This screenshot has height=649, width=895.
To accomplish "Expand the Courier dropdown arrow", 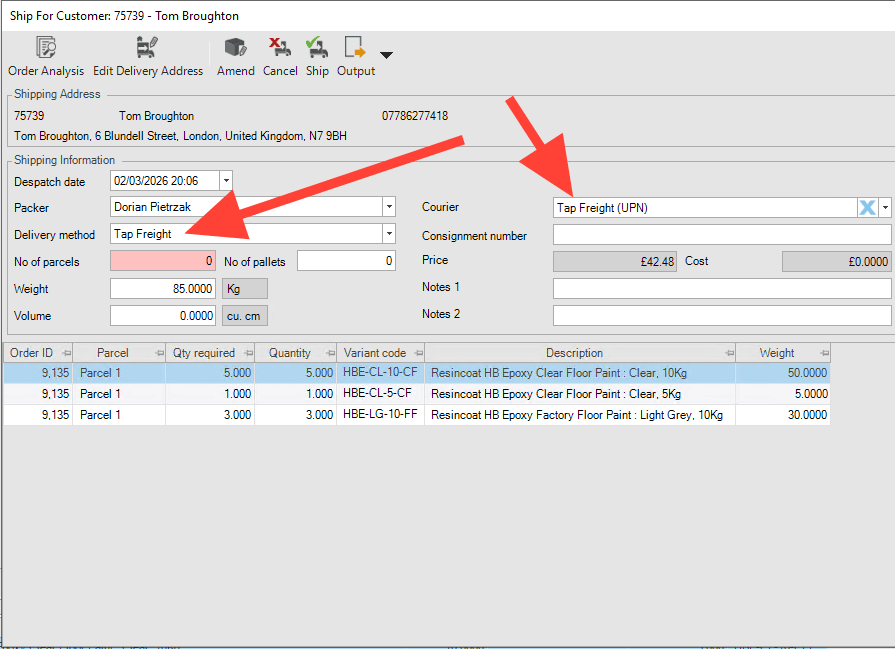I will (885, 208).
